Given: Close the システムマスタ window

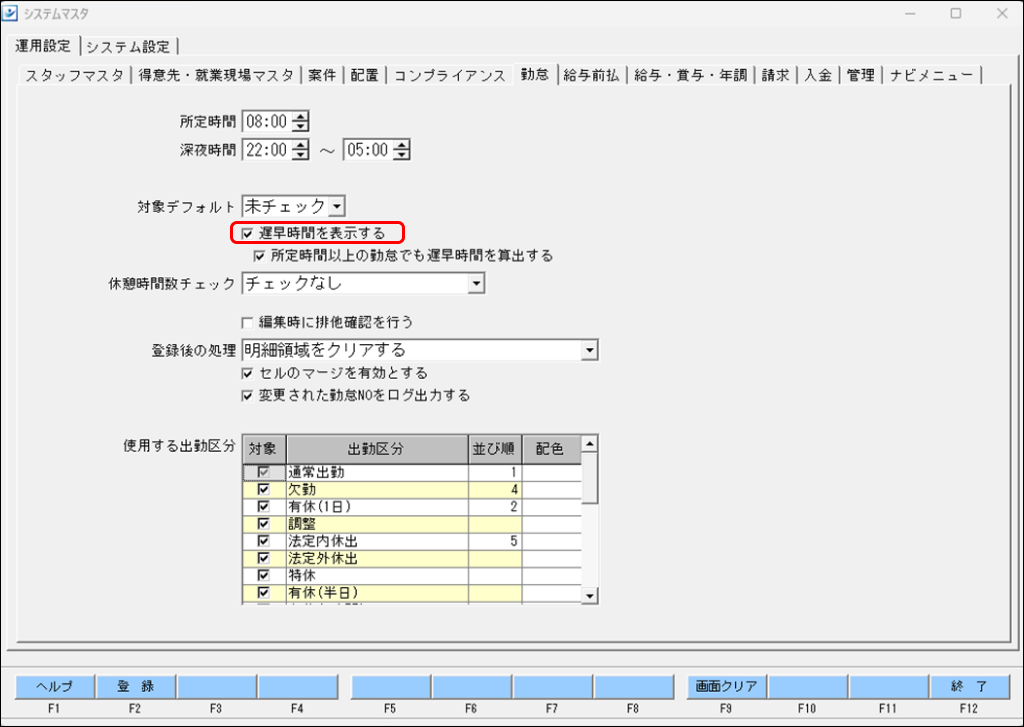Looking at the screenshot, I should [1002, 13].
